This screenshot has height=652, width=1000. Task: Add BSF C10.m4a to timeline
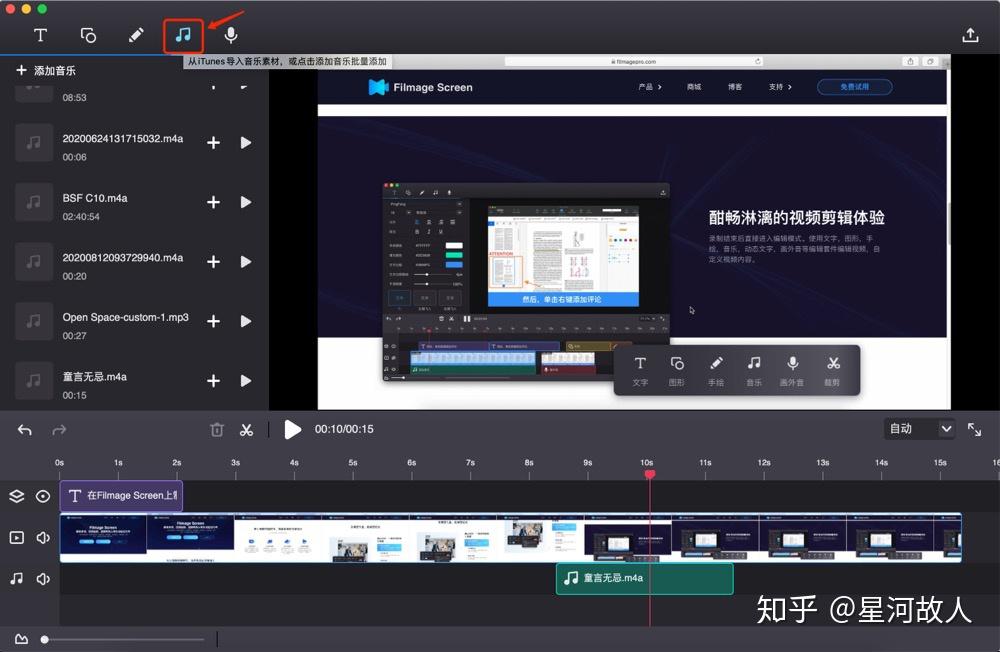click(x=214, y=202)
